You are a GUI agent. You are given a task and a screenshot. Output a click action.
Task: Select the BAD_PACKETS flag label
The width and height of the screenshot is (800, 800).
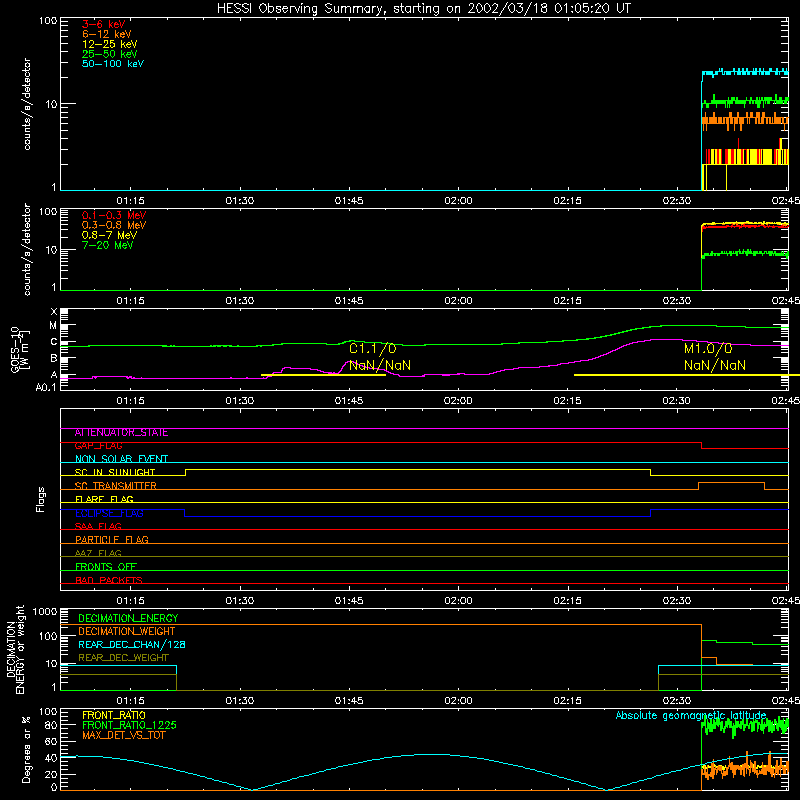109,580
